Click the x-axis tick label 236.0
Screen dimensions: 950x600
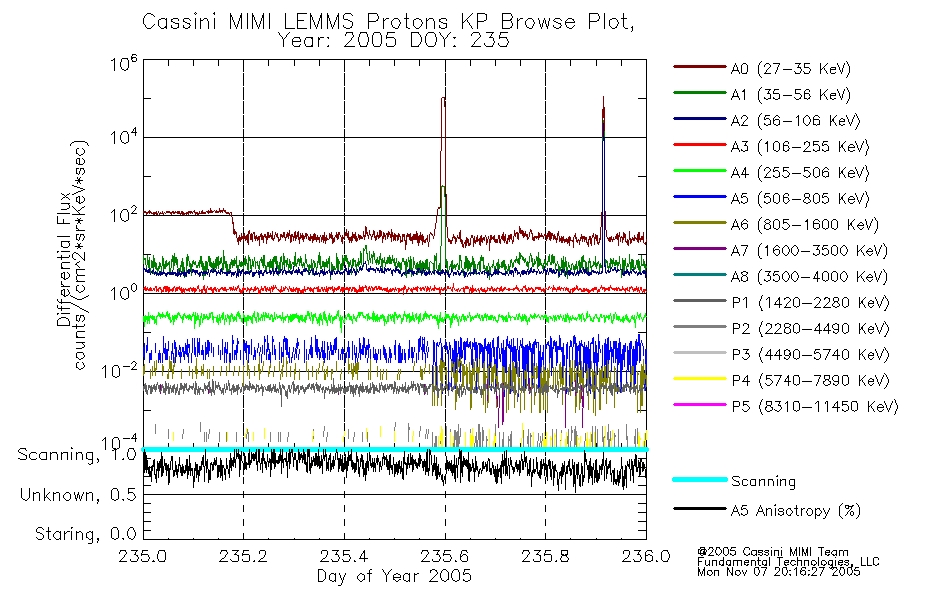pyautogui.click(x=646, y=556)
